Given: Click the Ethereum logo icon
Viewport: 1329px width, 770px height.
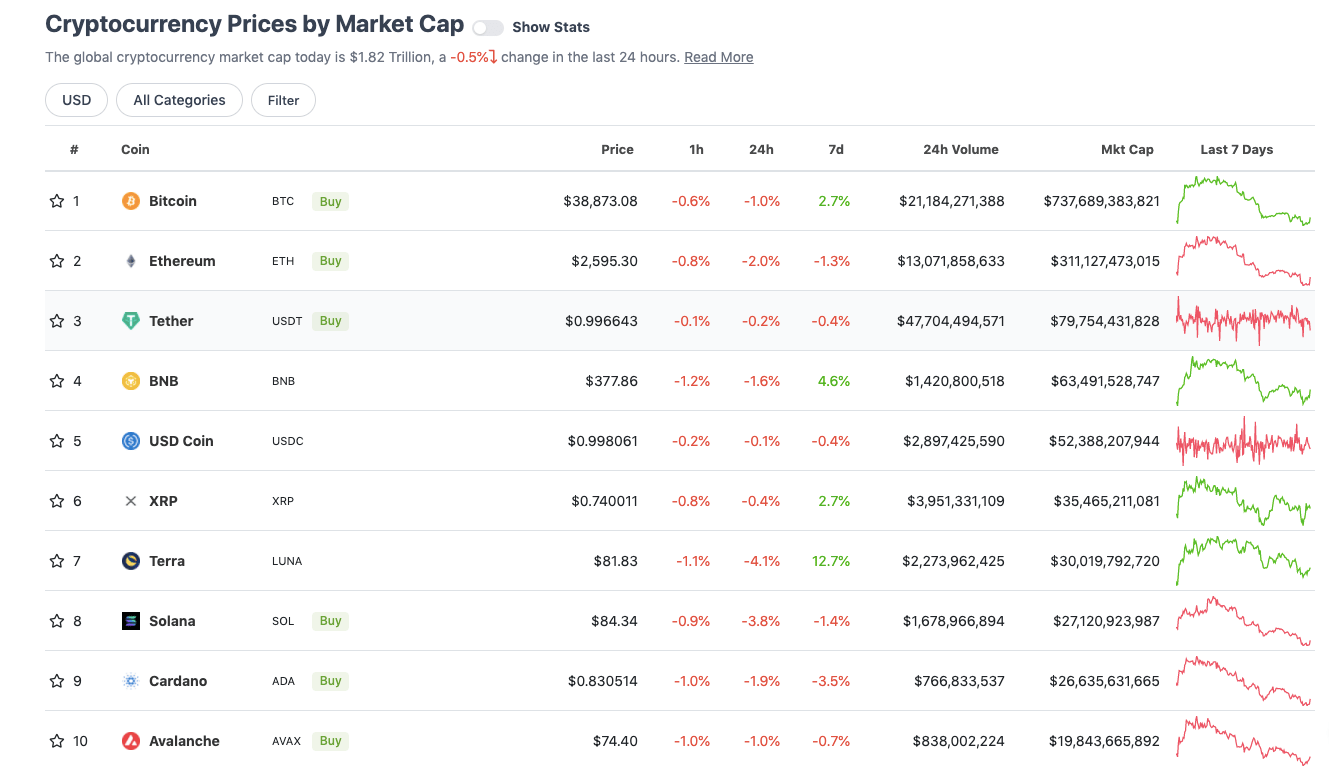Looking at the screenshot, I should 131,261.
